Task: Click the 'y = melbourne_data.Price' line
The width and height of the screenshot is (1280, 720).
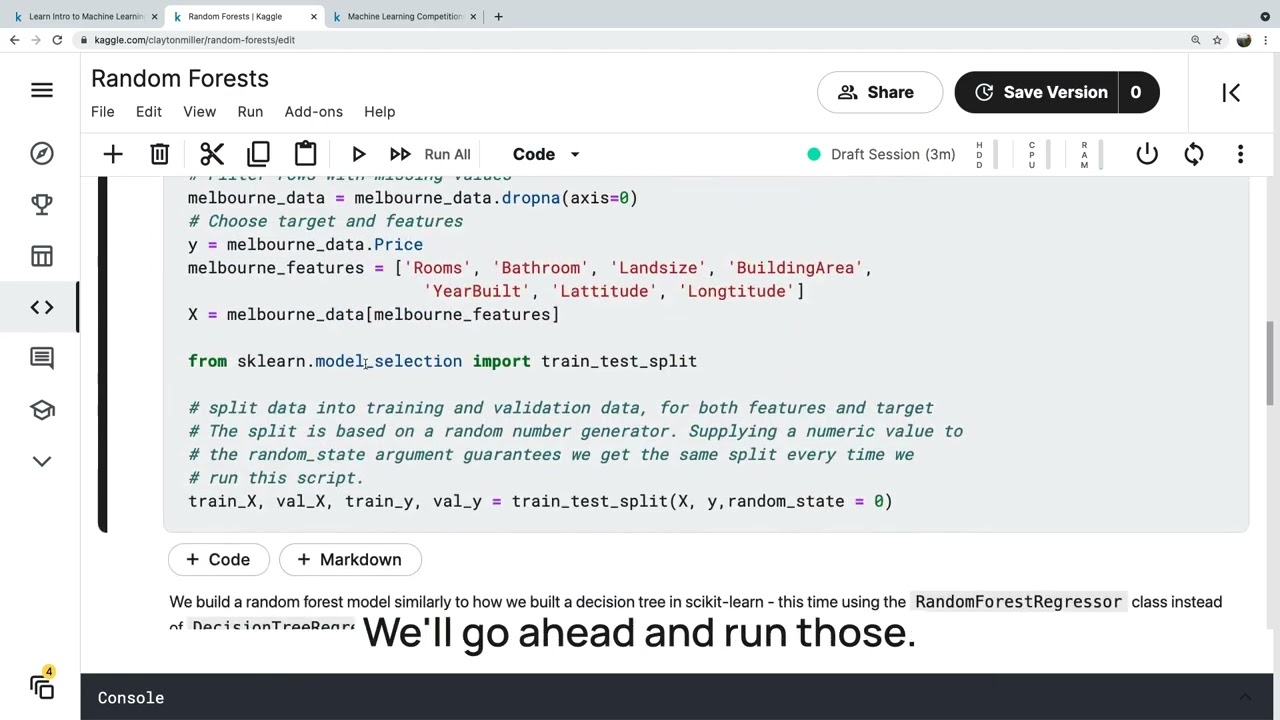Action: 305,244
